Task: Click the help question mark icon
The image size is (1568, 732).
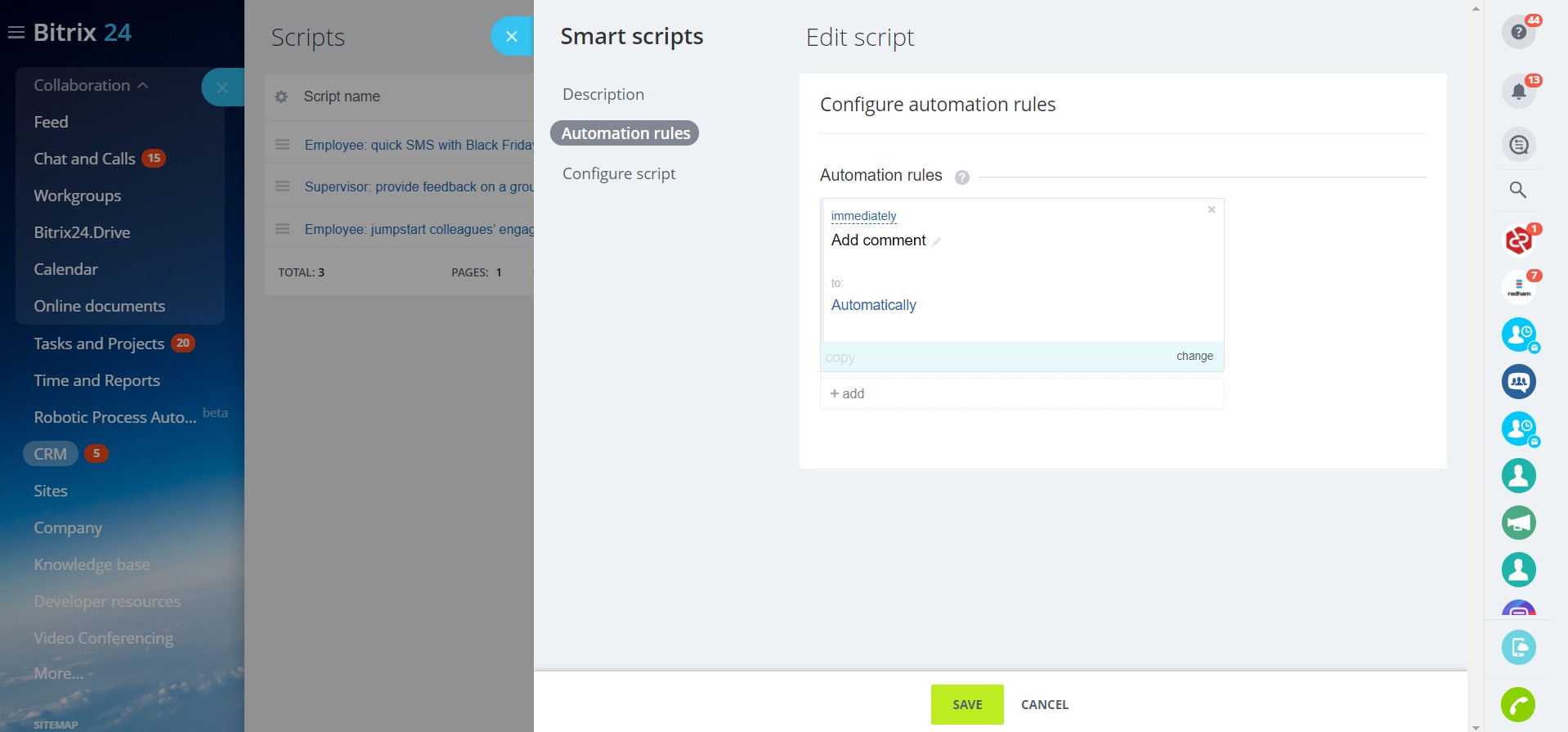Action: coord(1518,32)
